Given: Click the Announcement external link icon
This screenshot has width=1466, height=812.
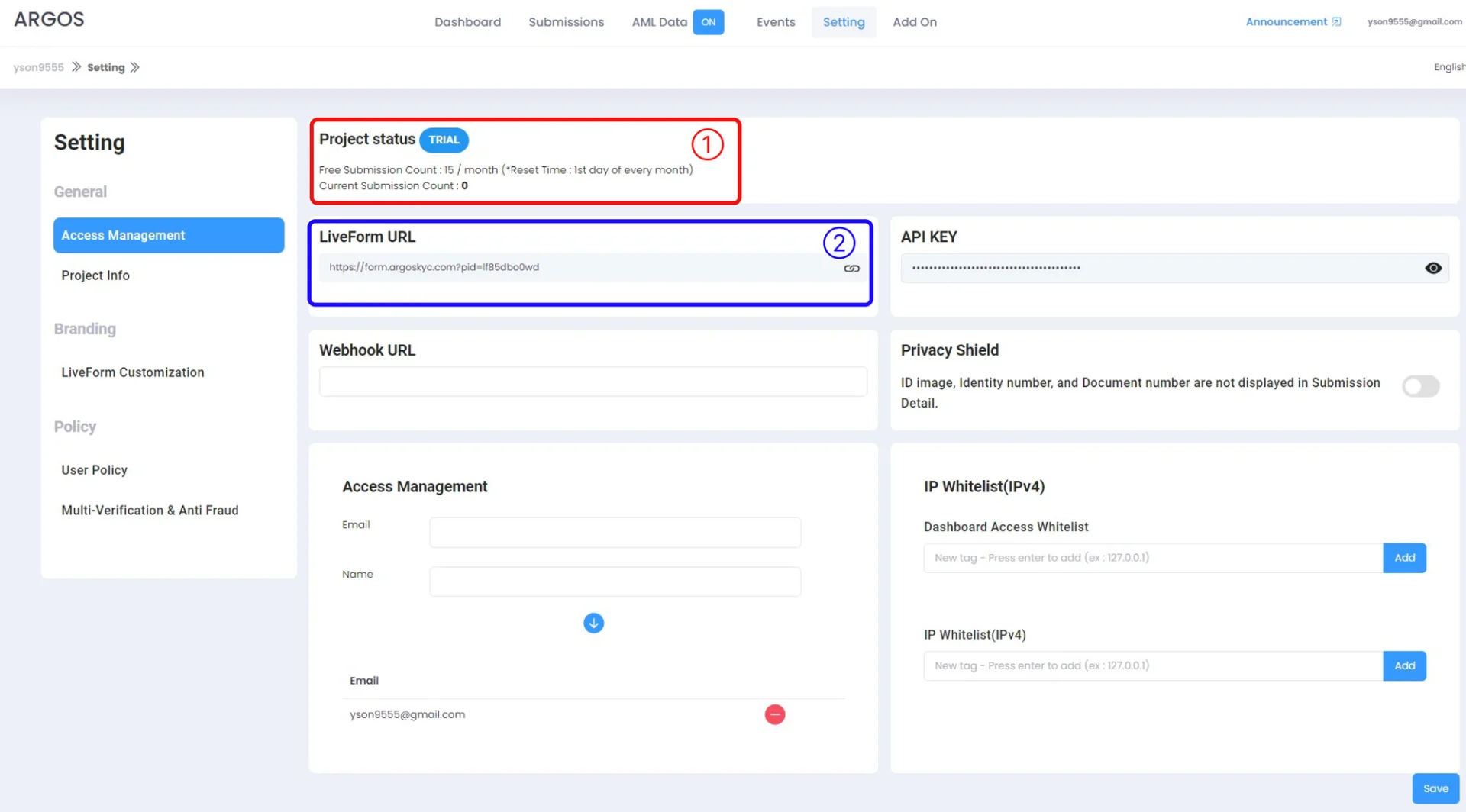Looking at the screenshot, I should click(x=1336, y=22).
